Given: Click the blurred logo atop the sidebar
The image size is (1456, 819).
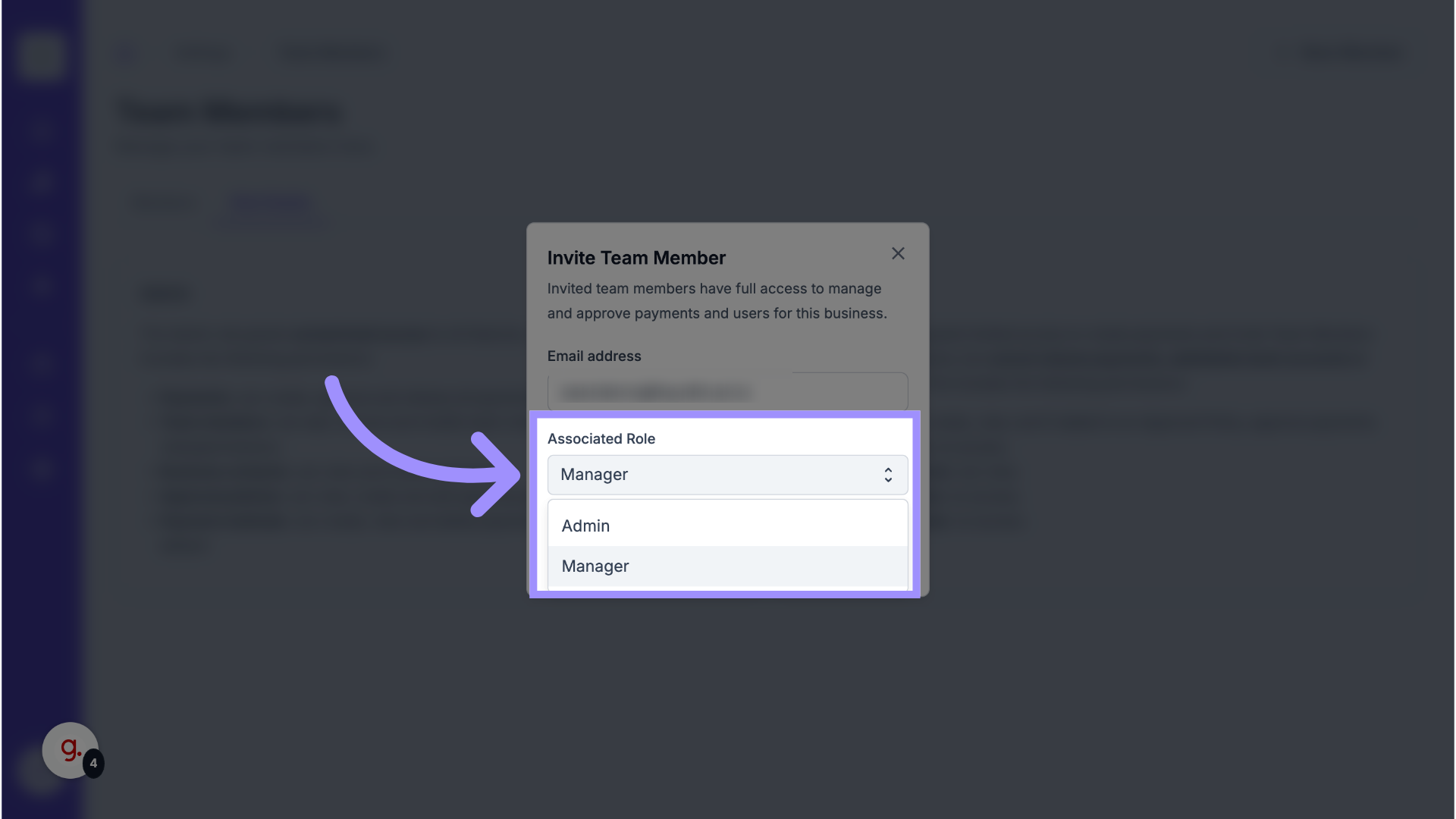Looking at the screenshot, I should click(40, 55).
